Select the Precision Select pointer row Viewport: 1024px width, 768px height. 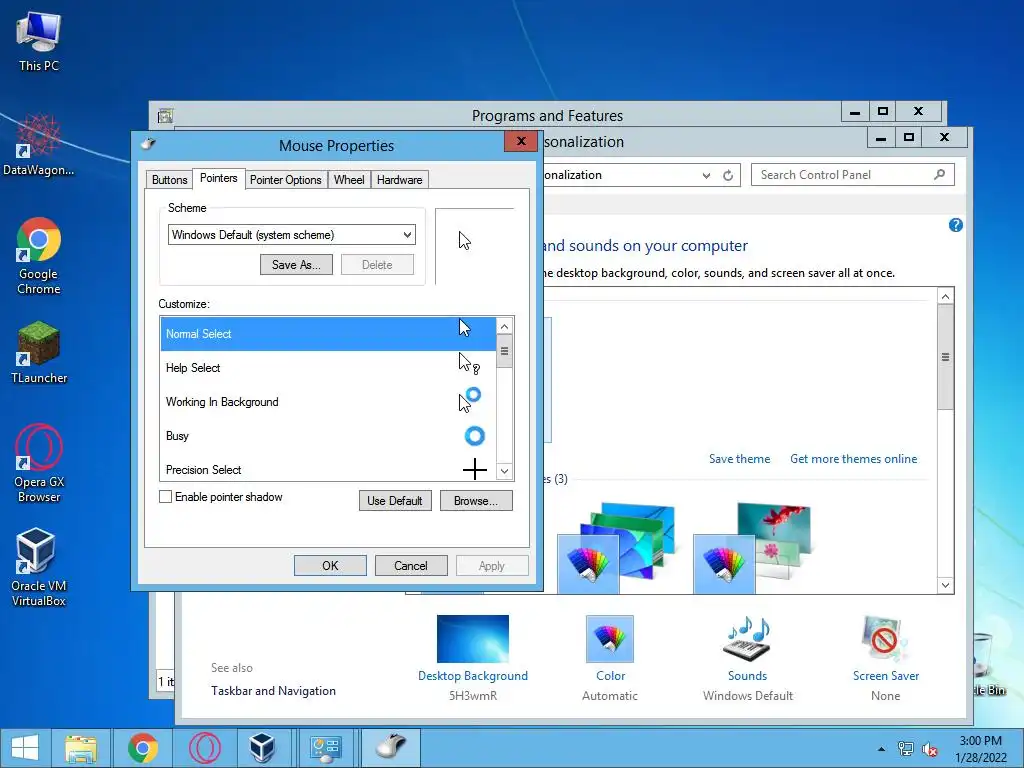[x=328, y=468]
